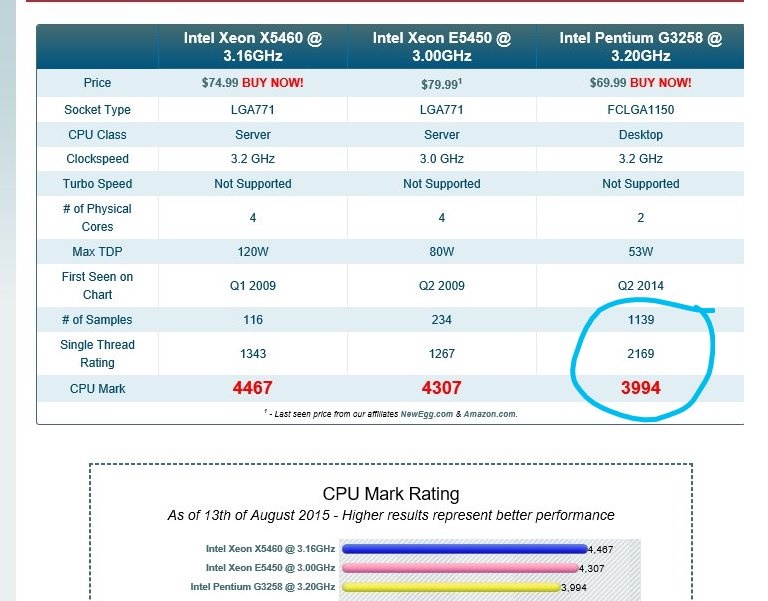Click the 80W TDP value

(x=442, y=252)
